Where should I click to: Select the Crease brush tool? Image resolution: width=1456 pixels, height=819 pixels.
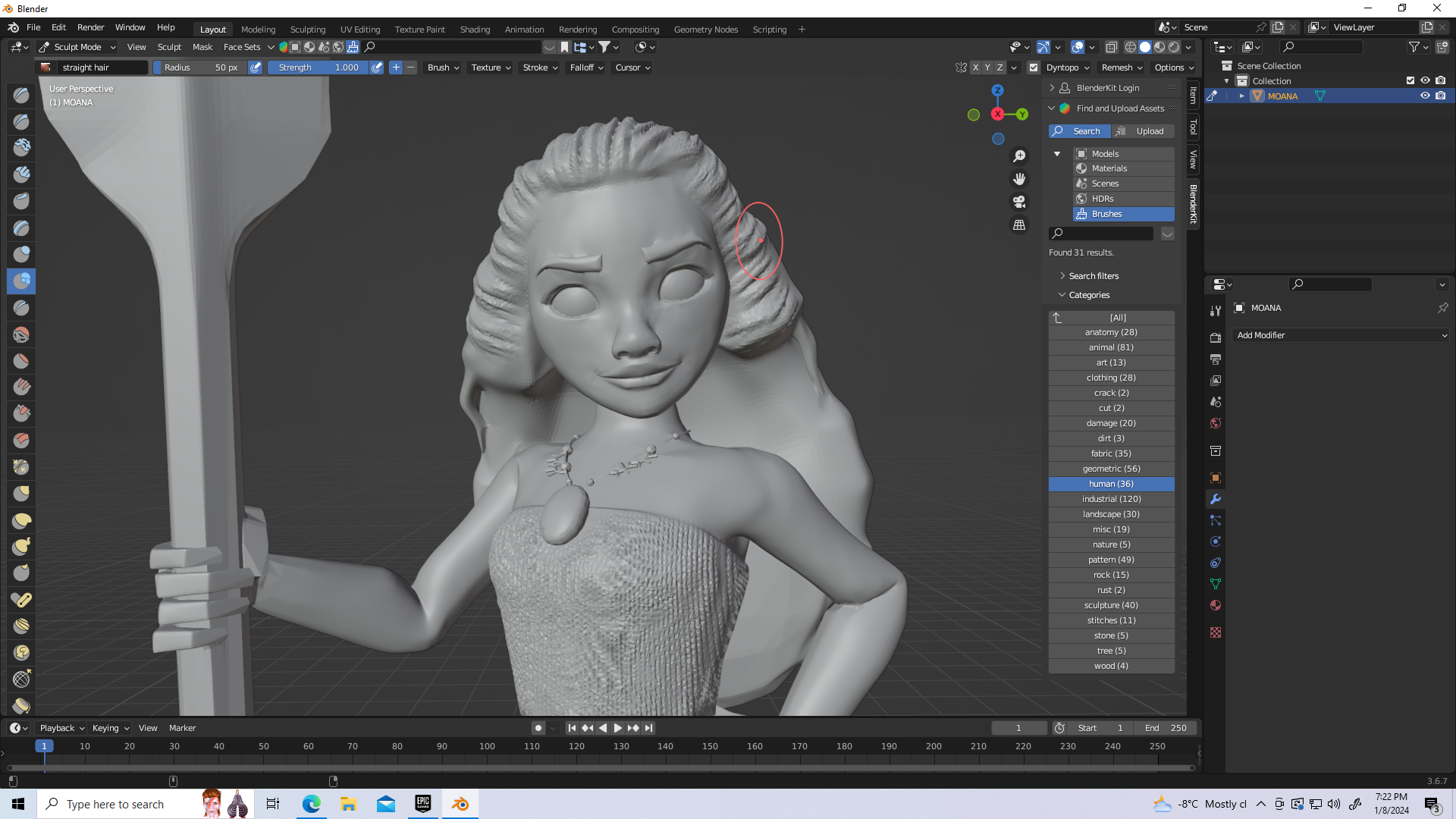[x=21, y=307]
